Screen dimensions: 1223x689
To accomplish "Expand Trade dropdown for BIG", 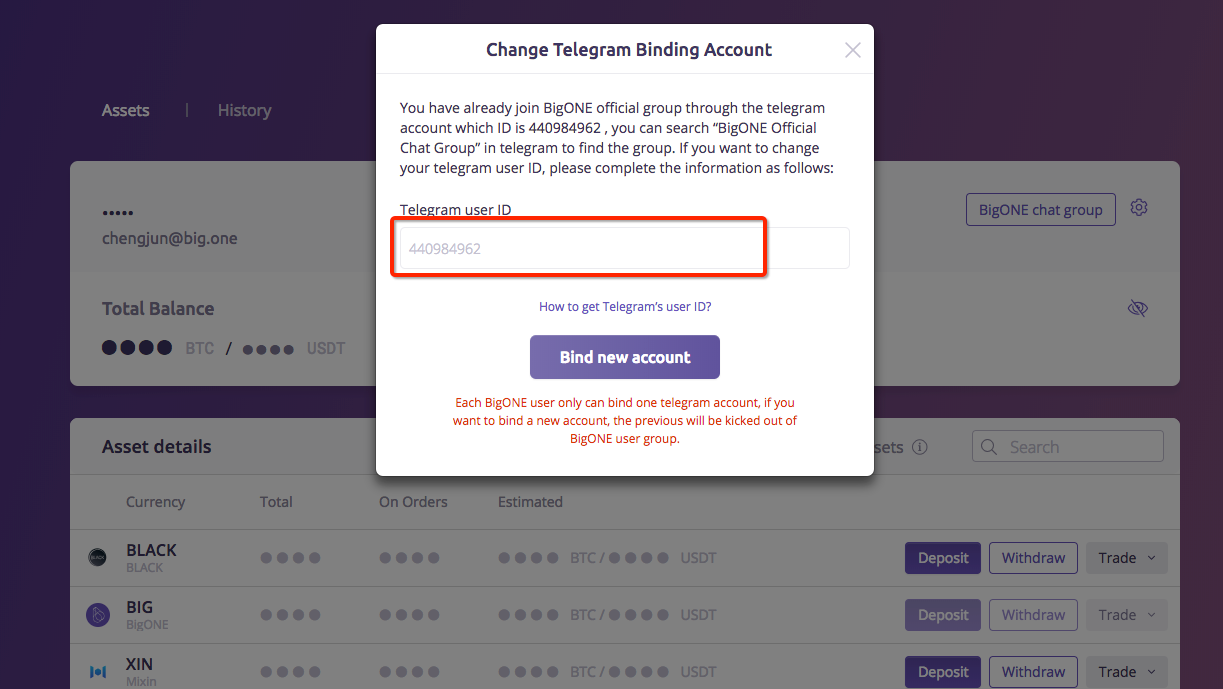I will pos(1127,615).
